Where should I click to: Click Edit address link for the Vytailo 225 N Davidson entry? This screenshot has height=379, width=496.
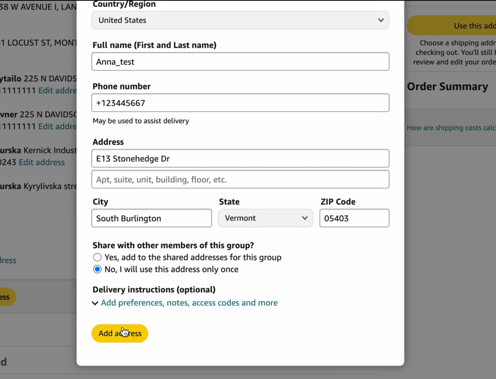57,90
